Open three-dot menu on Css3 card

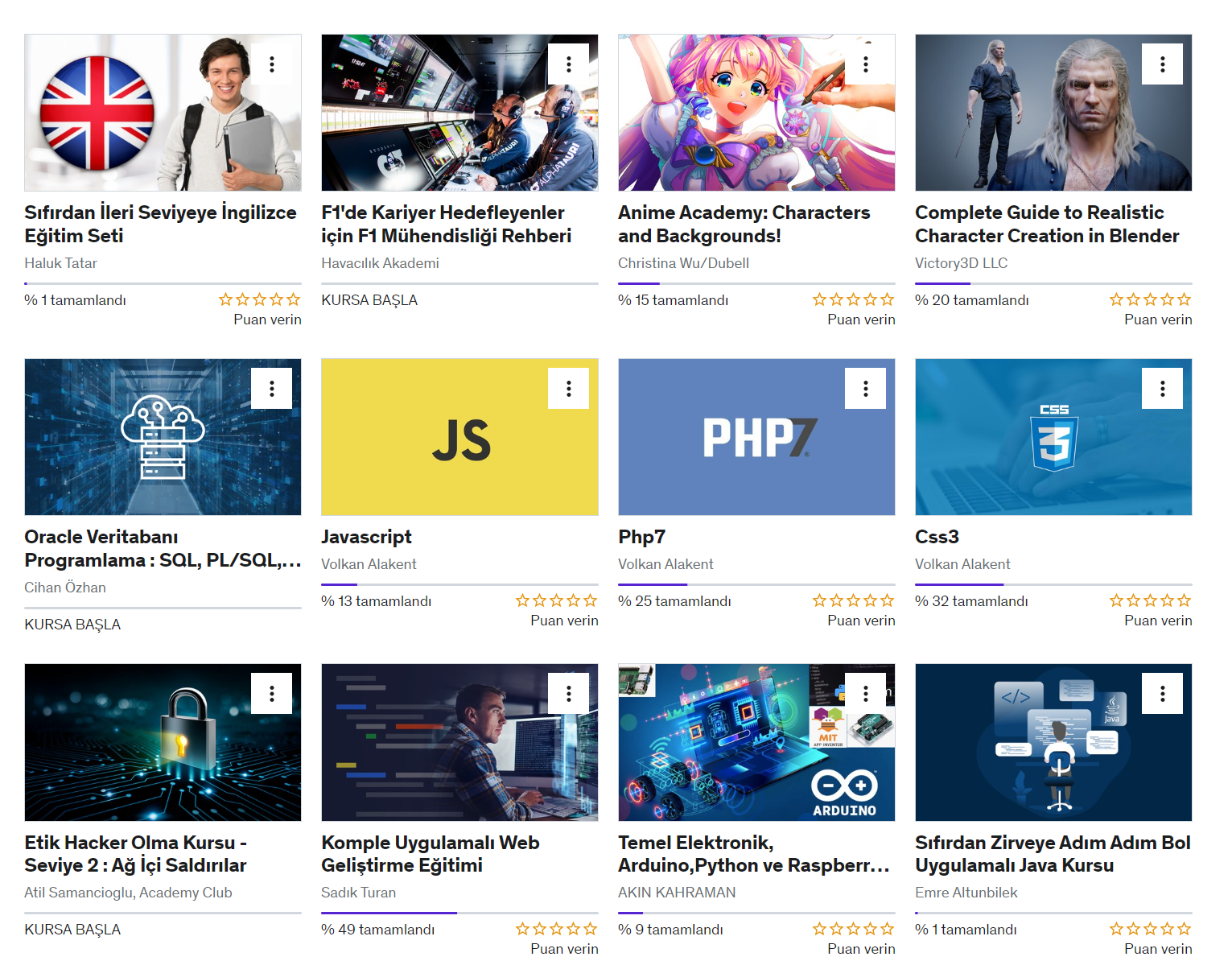(1163, 389)
